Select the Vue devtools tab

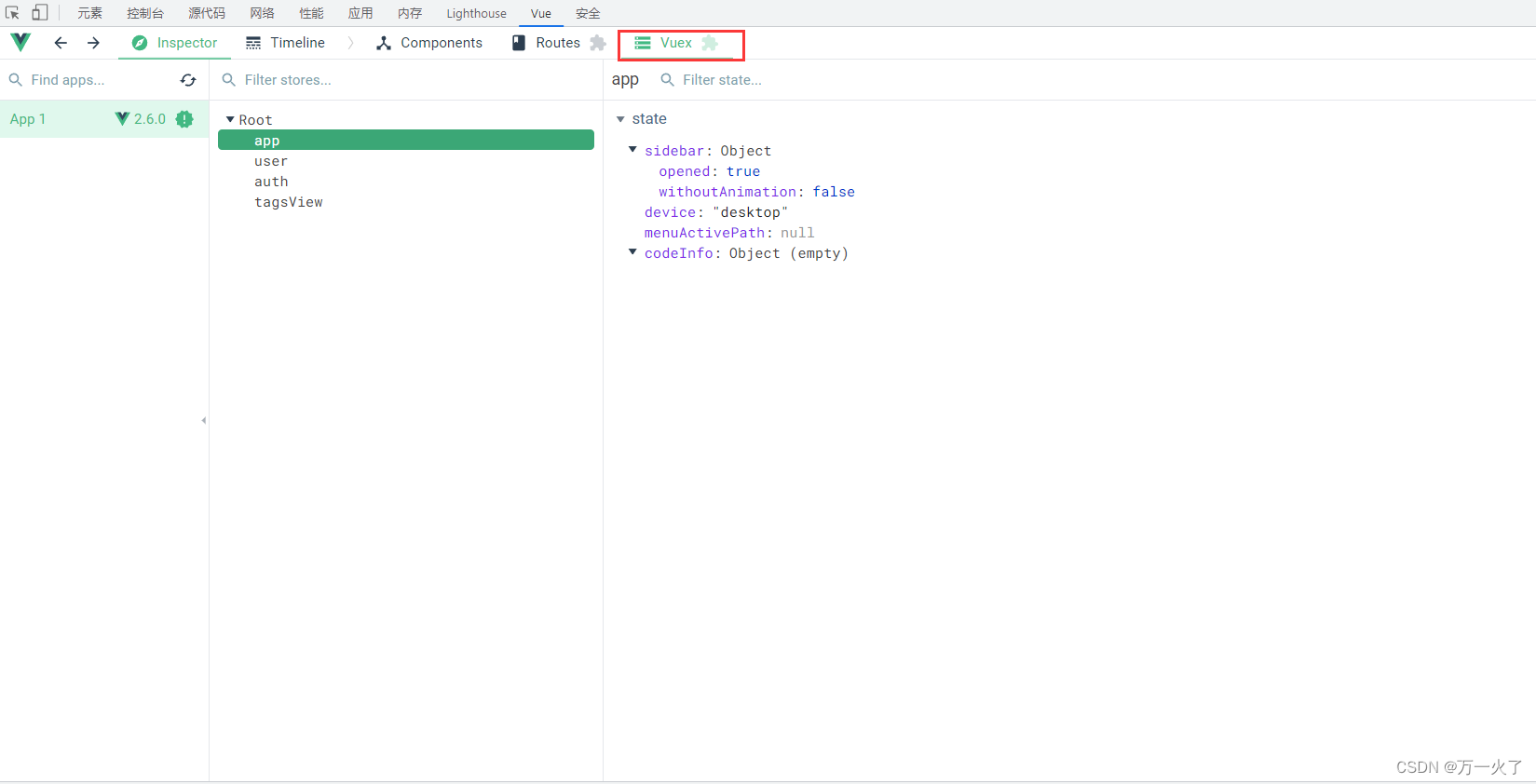pyautogui.click(x=541, y=13)
